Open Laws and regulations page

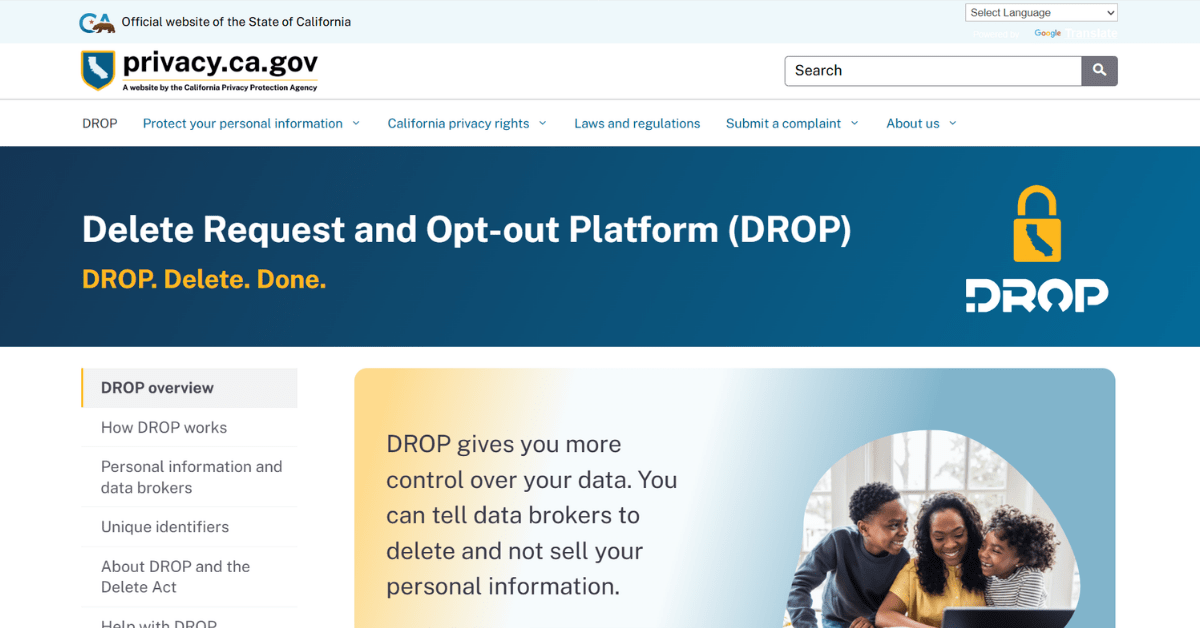tap(637, 124)
